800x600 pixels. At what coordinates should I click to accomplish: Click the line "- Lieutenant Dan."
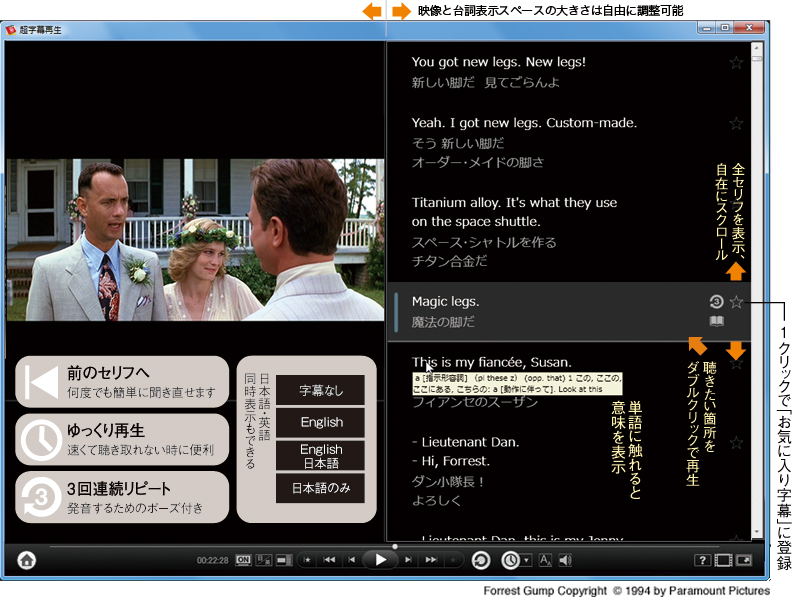tap(465, 442)
